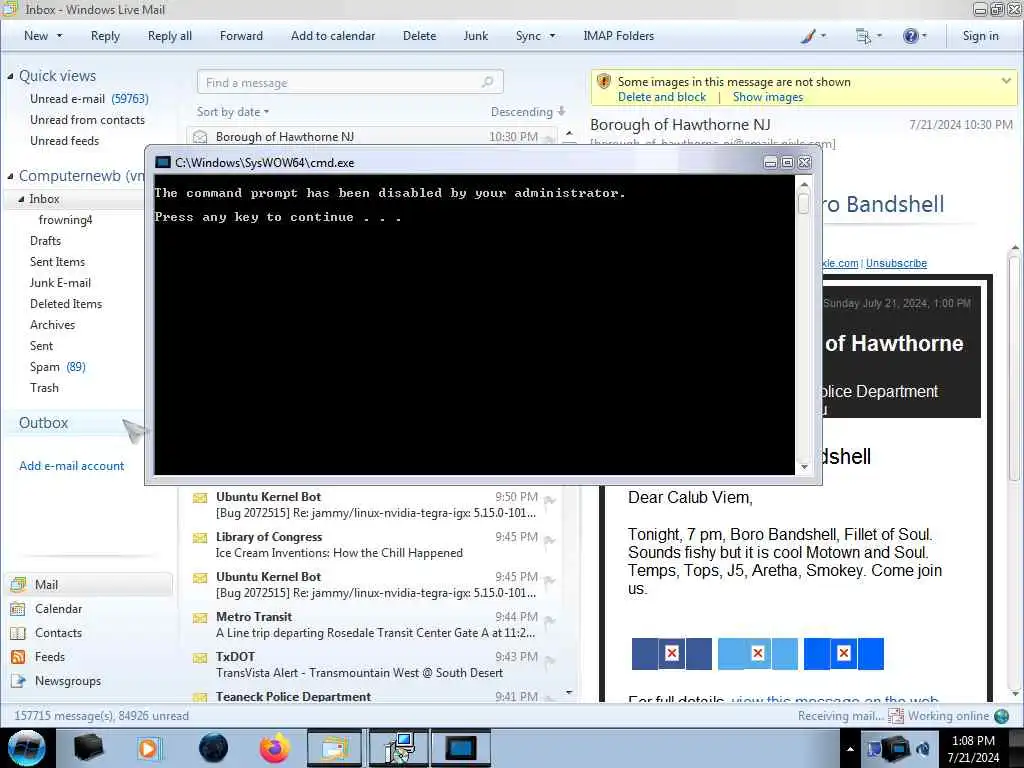The height and width of the screenshot is (768, 1024).
Task: Expand the New button dropdown arrow
Action: (59, 36)
